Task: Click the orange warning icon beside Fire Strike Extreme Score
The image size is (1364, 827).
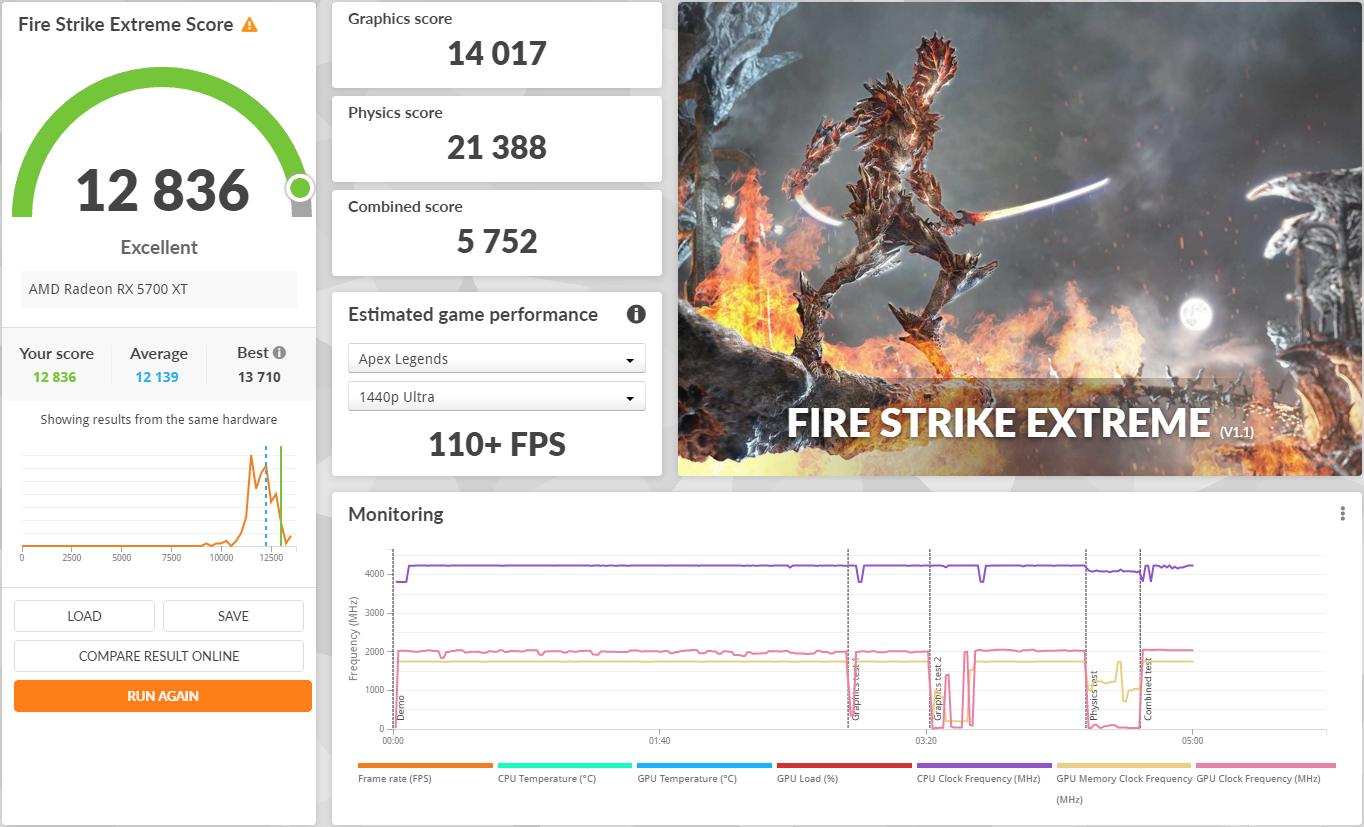Action: (250, 24)
